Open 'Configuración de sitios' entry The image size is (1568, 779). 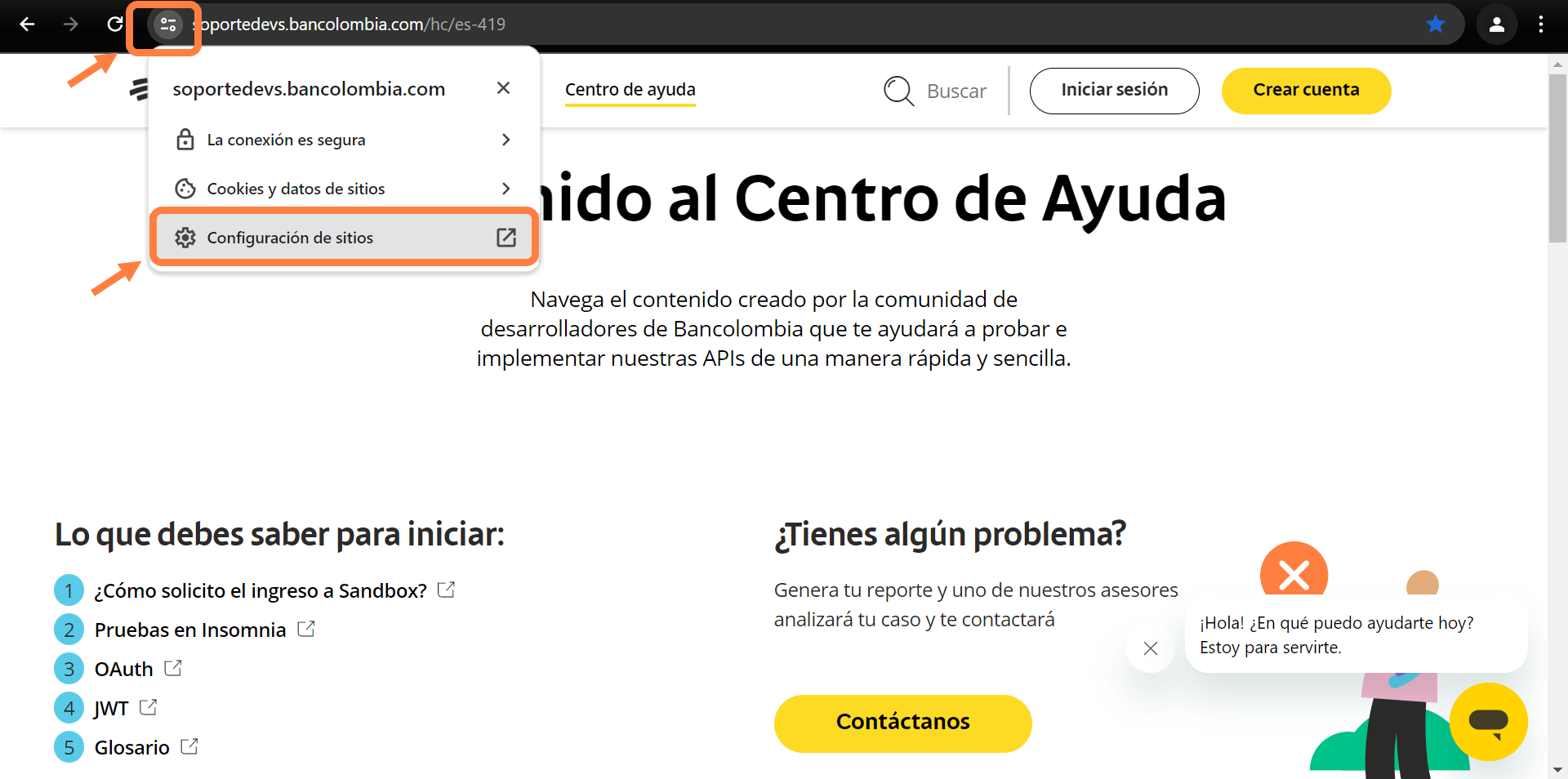(344, 238)
